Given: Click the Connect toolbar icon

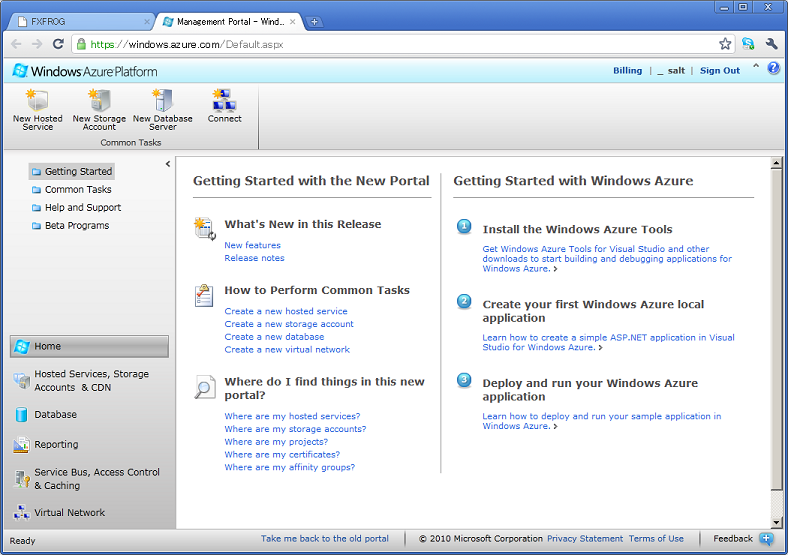Looking at the screenshot, I should [x=224, y=101].
